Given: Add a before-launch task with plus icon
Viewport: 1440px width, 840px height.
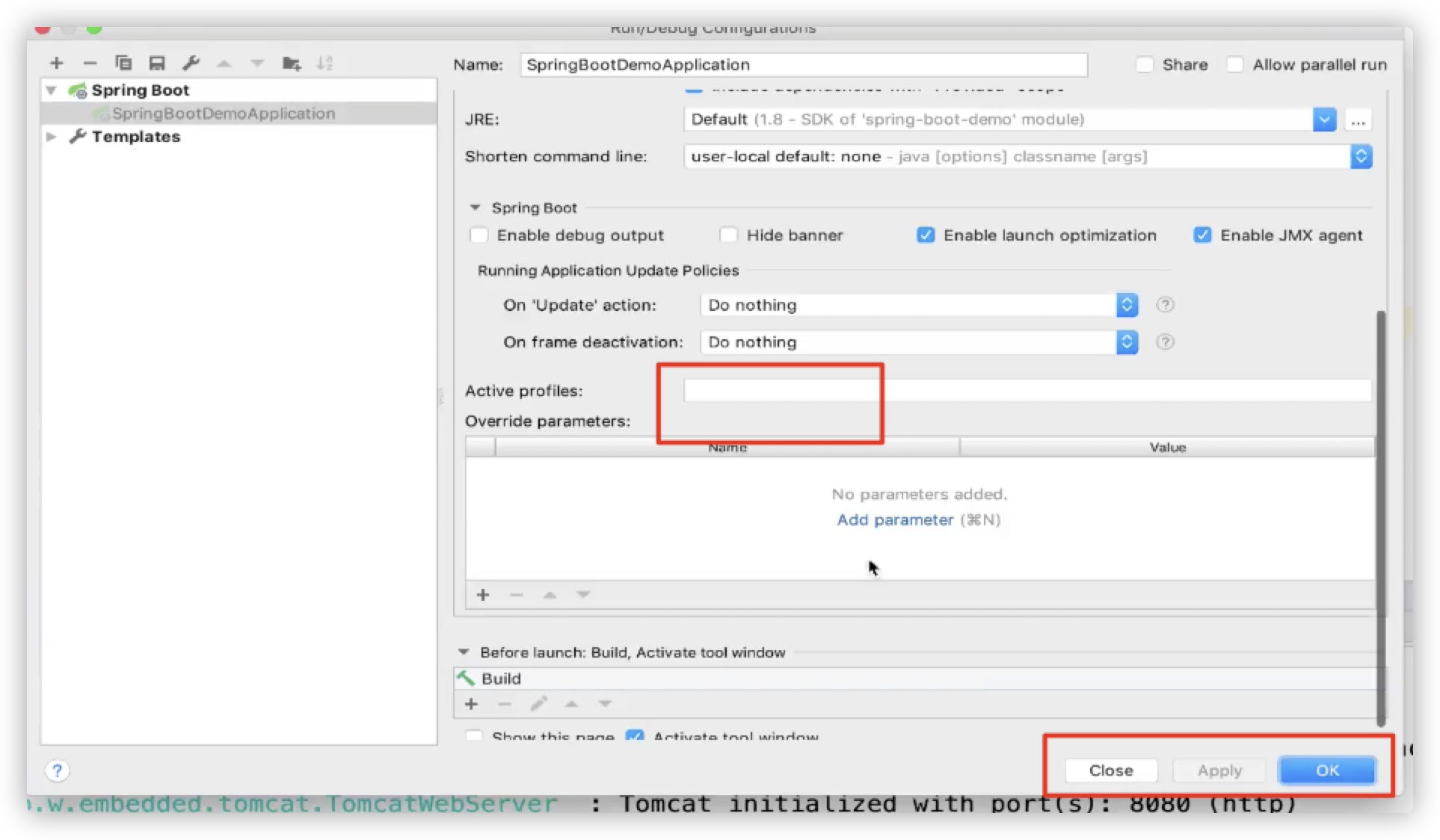Looking at the screenshot, I should coord(471,704).
